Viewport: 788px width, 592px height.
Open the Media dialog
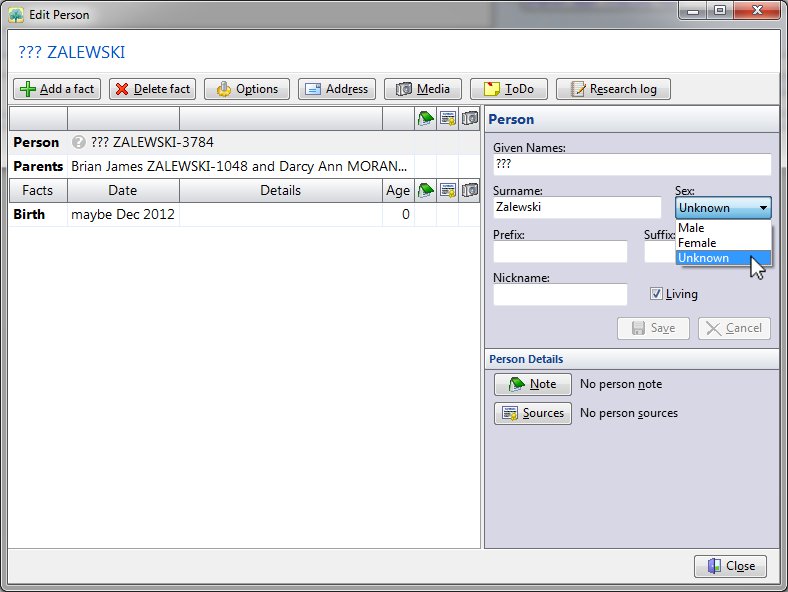pyautogui.click(x=423, y=89)
